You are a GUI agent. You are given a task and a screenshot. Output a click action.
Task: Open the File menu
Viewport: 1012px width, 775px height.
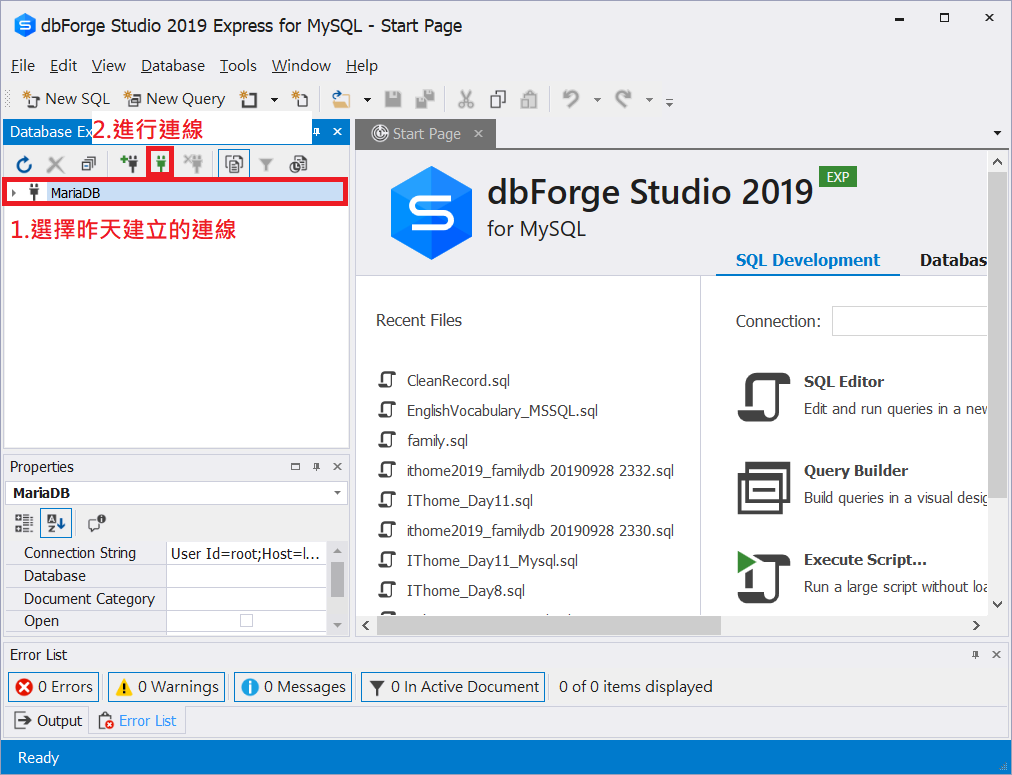pos(23,66)
